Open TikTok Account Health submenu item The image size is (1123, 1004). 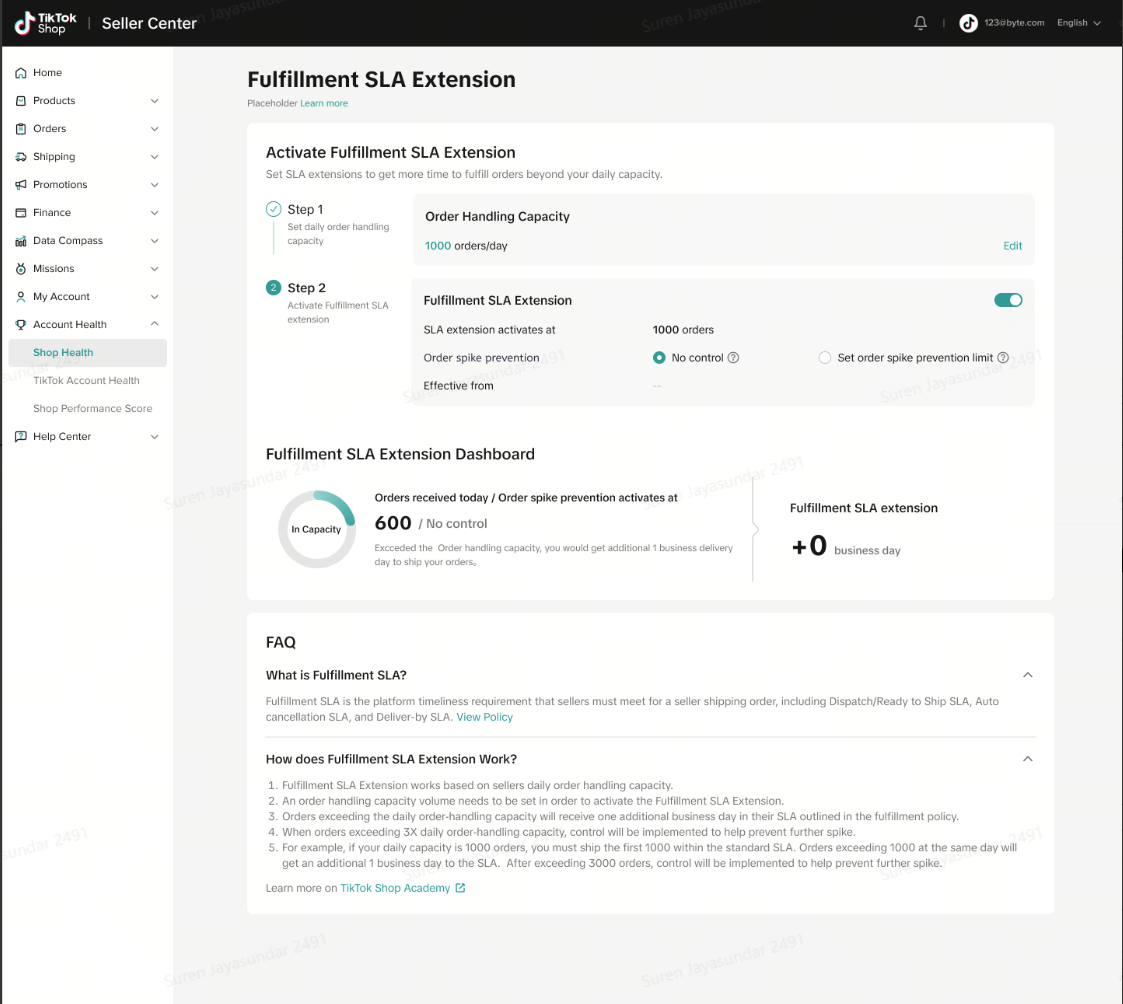click(86, 381)
